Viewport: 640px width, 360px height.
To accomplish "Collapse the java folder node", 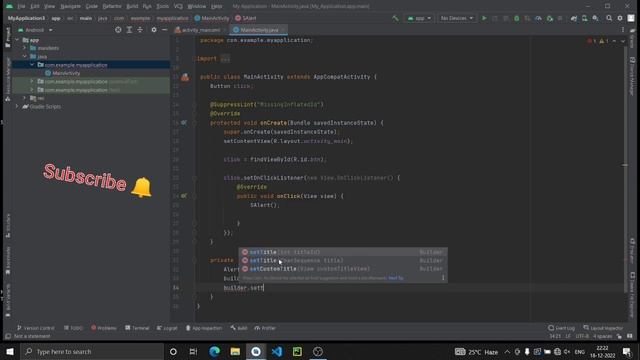I will tap(24, 56).
